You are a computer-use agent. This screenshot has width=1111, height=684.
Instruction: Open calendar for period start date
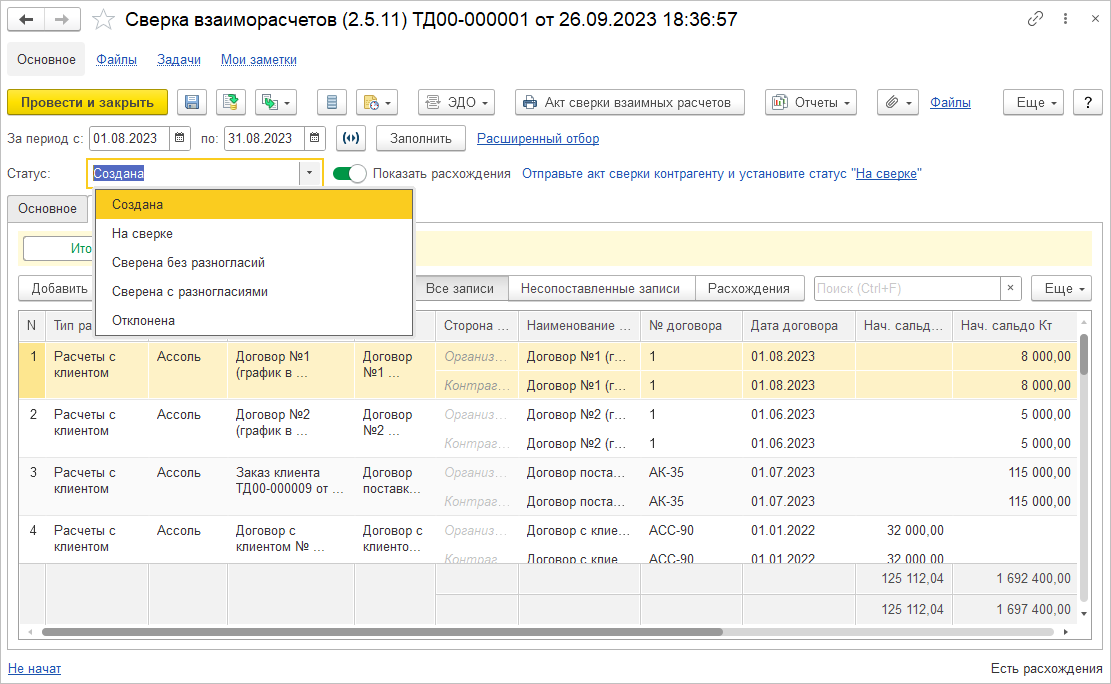pos(180,138)
